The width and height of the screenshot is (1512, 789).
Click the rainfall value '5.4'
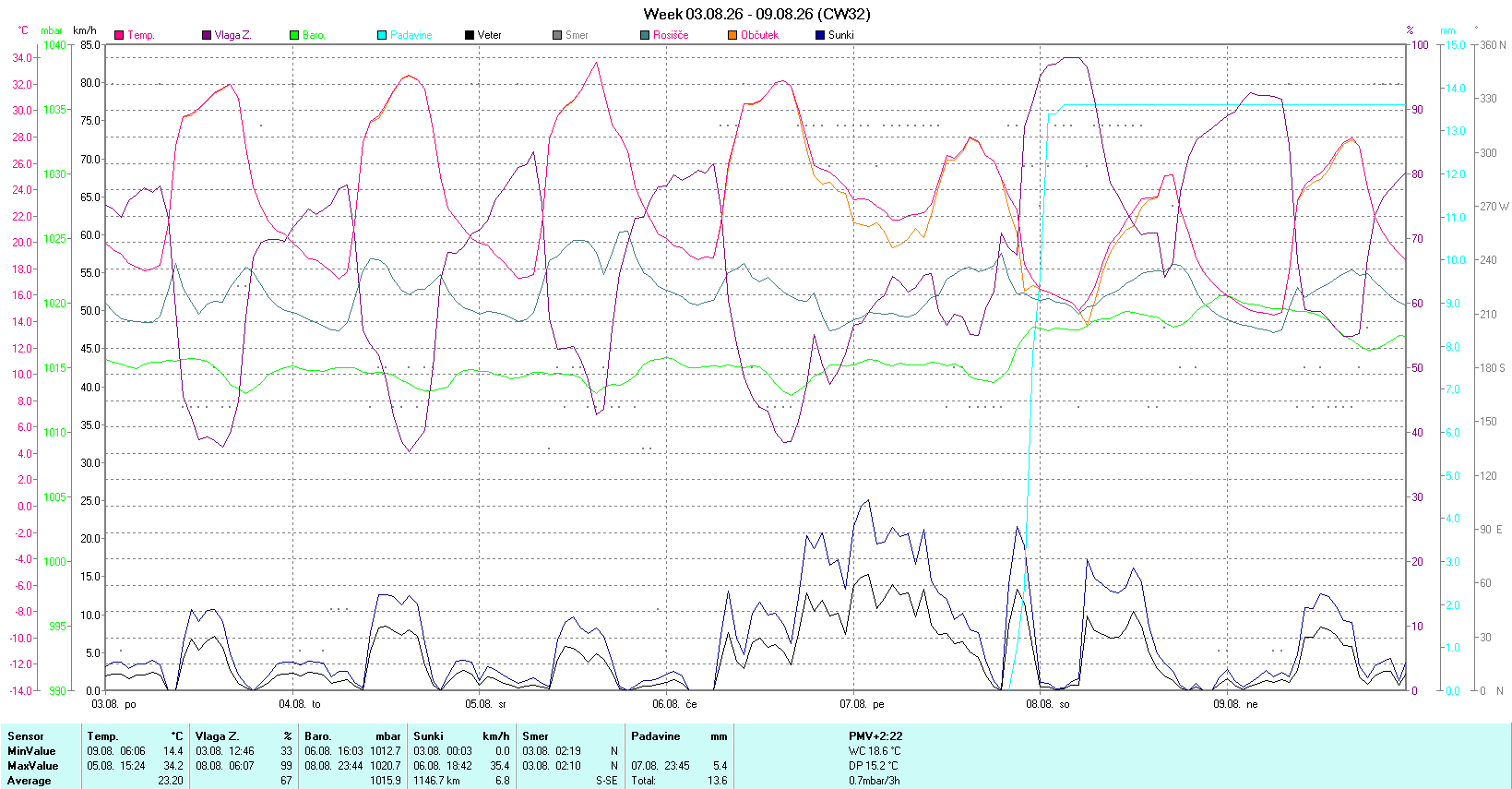point(720,766)
